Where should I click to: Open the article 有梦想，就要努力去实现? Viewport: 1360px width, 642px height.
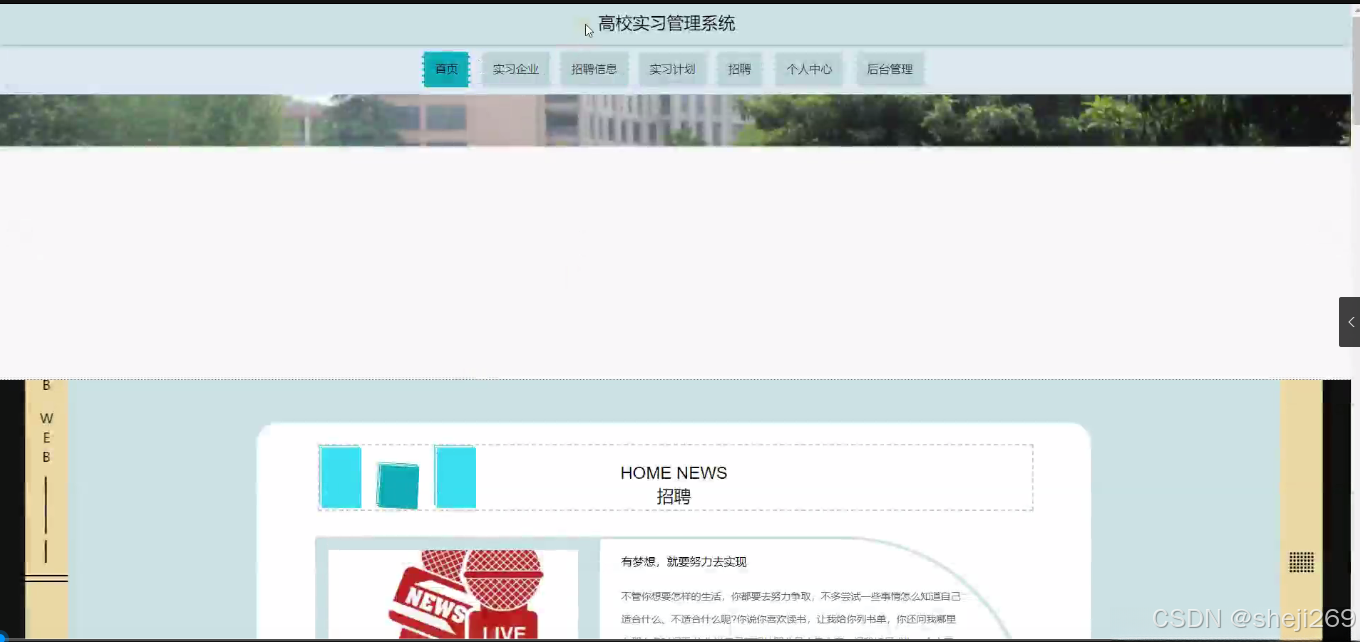pyautogui.click(x=684, y=562)
